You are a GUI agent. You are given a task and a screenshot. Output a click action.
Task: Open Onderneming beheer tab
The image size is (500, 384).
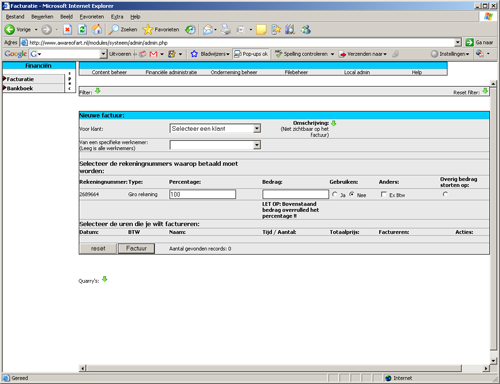click(234, 72)
